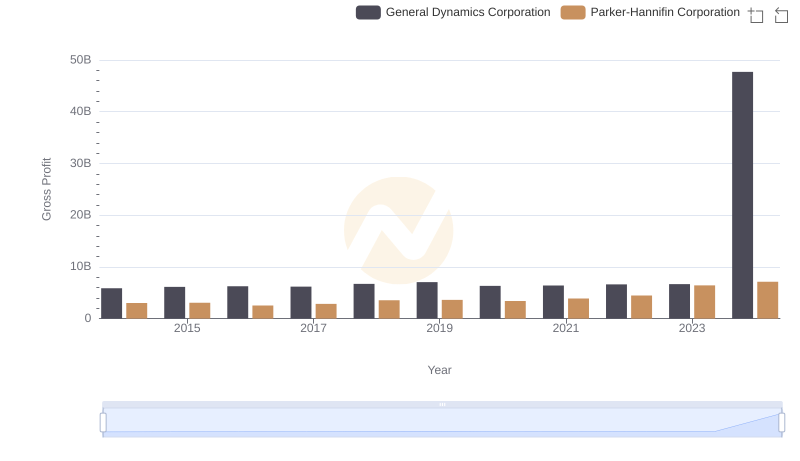Click the 2021 General Dynamics dark bar
800x461 pixels.
click(x=553, y=302)
